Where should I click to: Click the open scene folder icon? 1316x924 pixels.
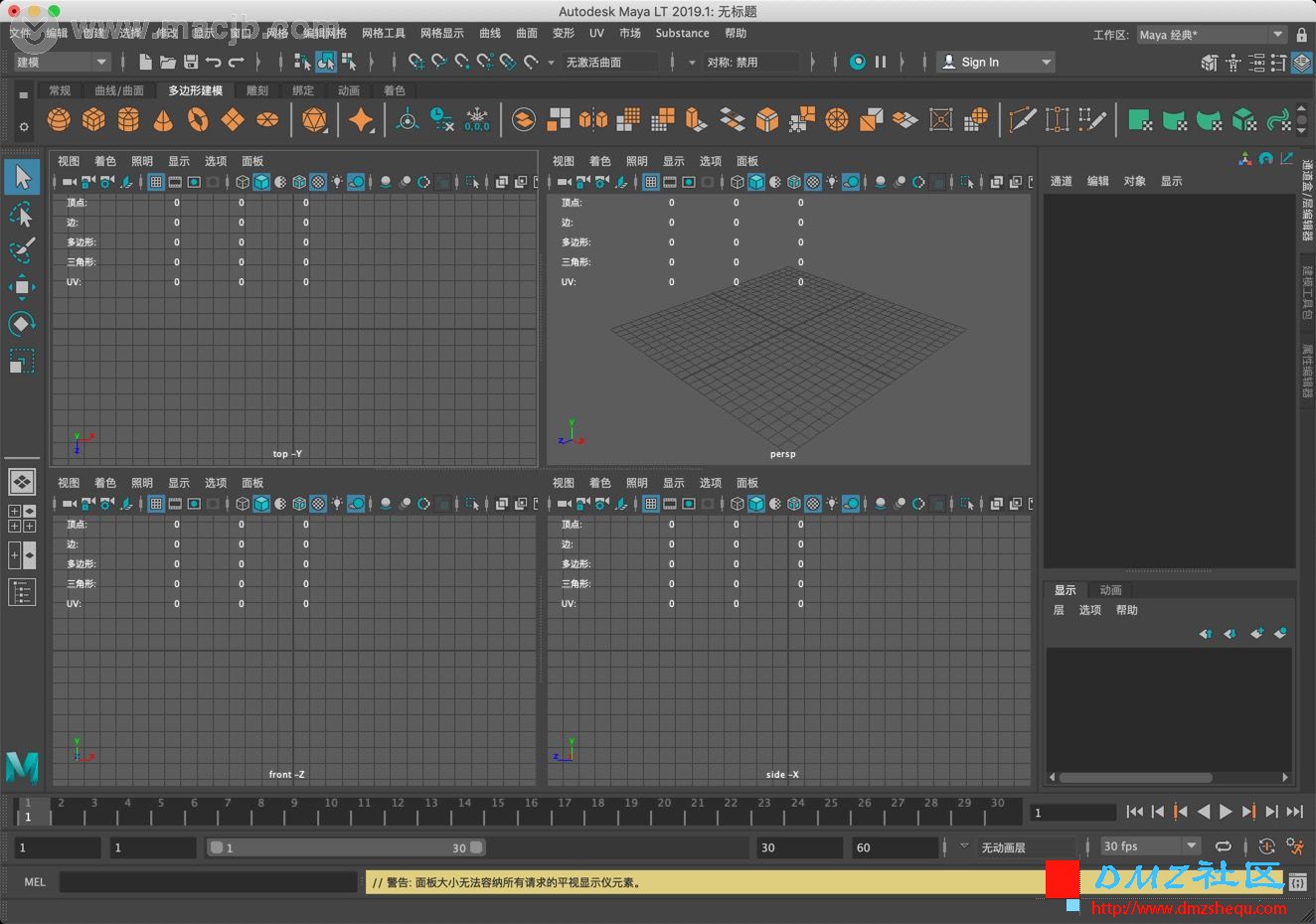coord(168,62)
